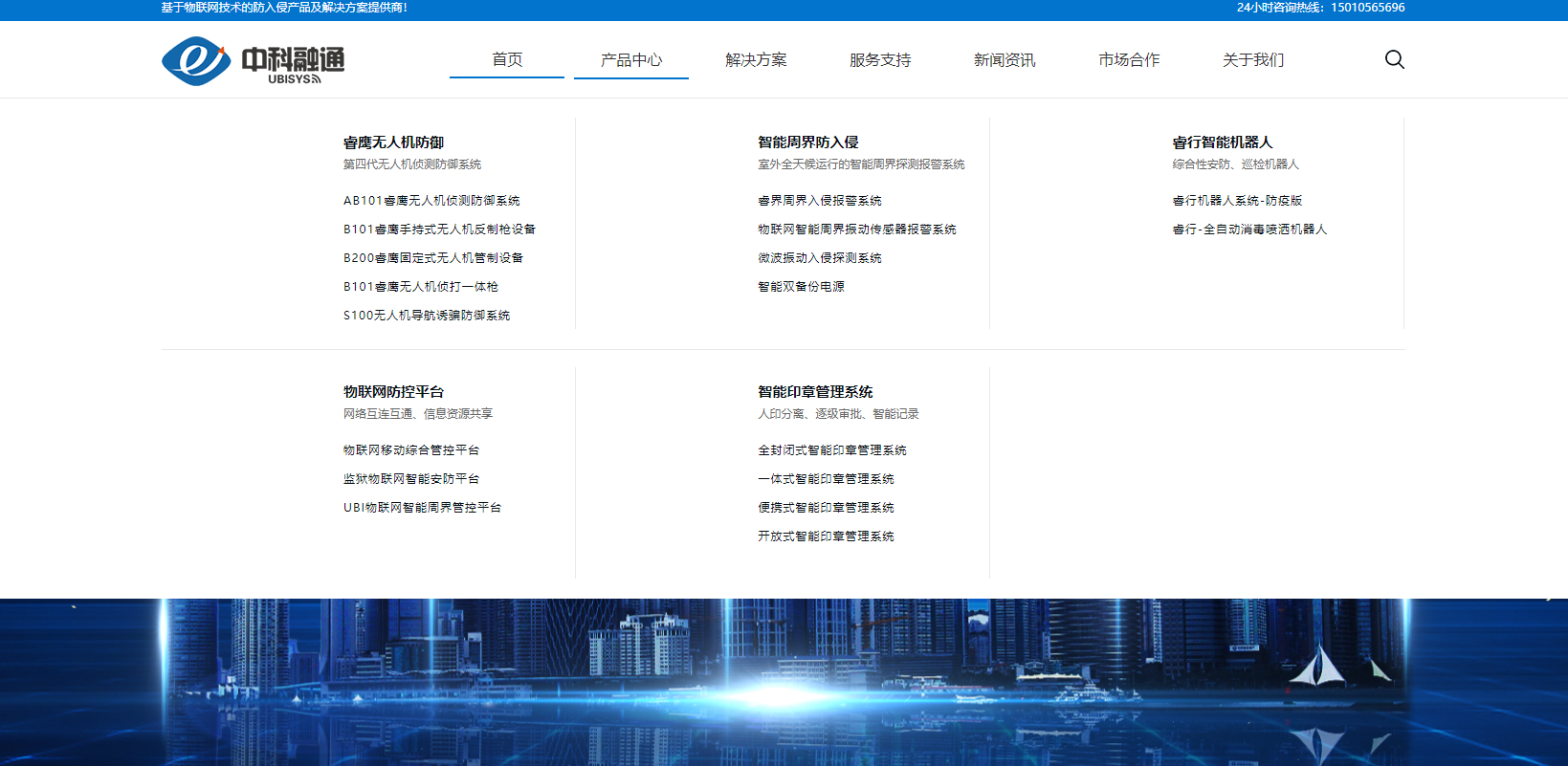Open 开放式智能印章管理系统
Image resolution: width=1568 pixels, height=766 pixels.
pos(826,536)
